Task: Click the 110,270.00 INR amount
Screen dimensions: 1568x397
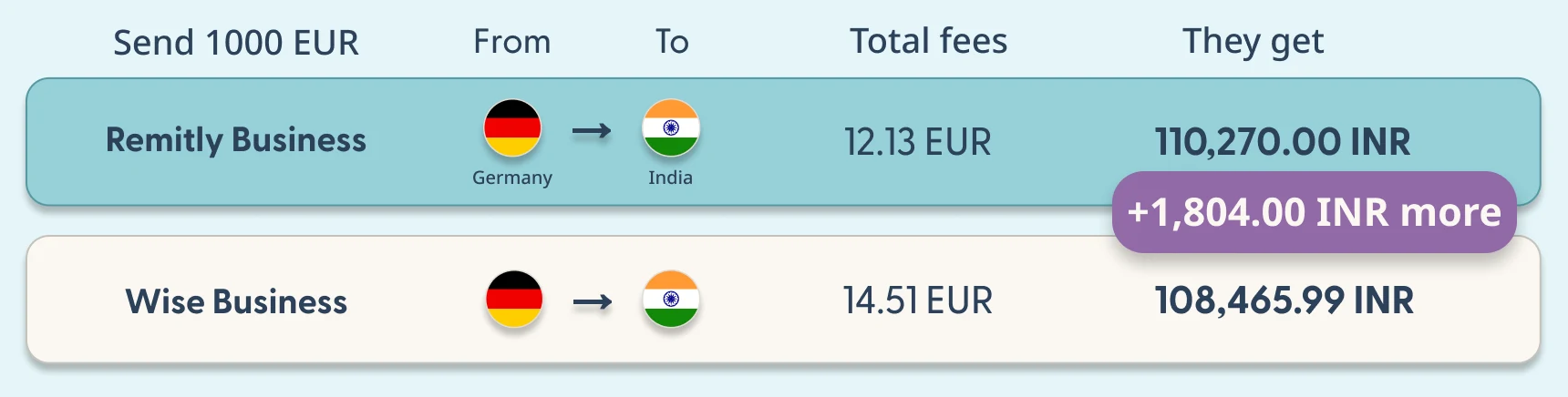Action: coord(1283,142)
